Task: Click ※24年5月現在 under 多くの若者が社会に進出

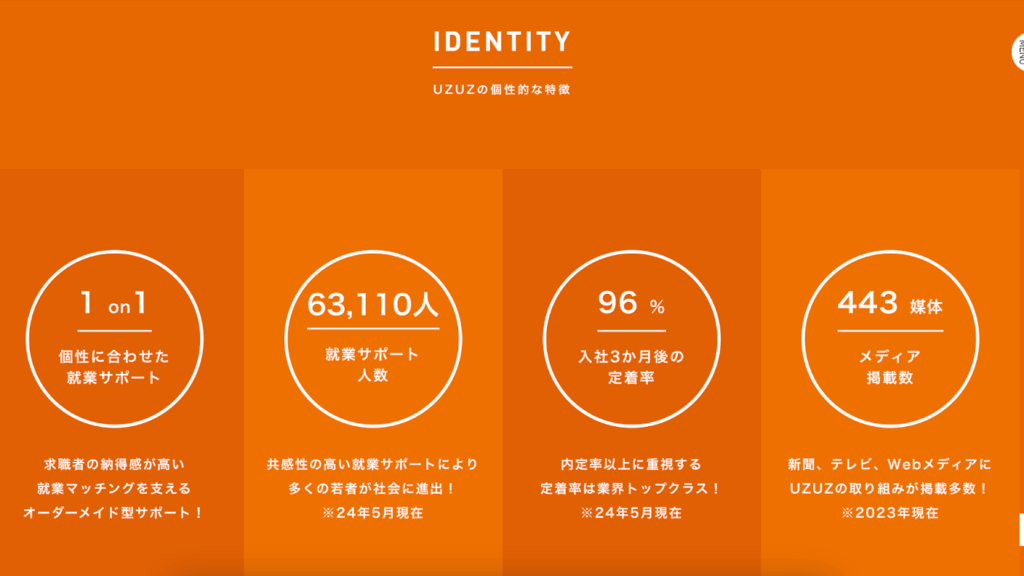Action: coord(373,513)
